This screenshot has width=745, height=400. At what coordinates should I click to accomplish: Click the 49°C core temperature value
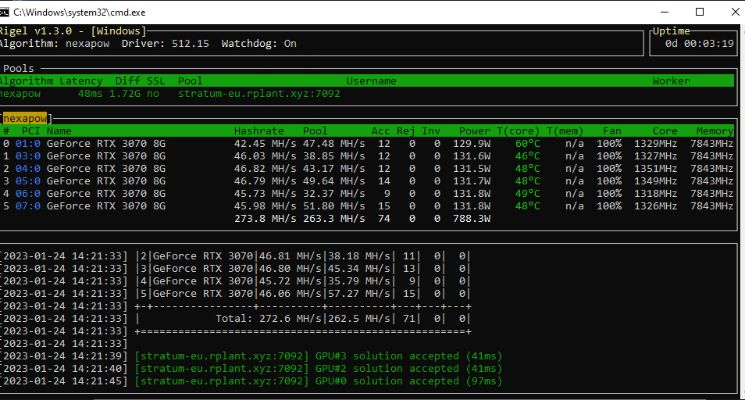point(528,194)
